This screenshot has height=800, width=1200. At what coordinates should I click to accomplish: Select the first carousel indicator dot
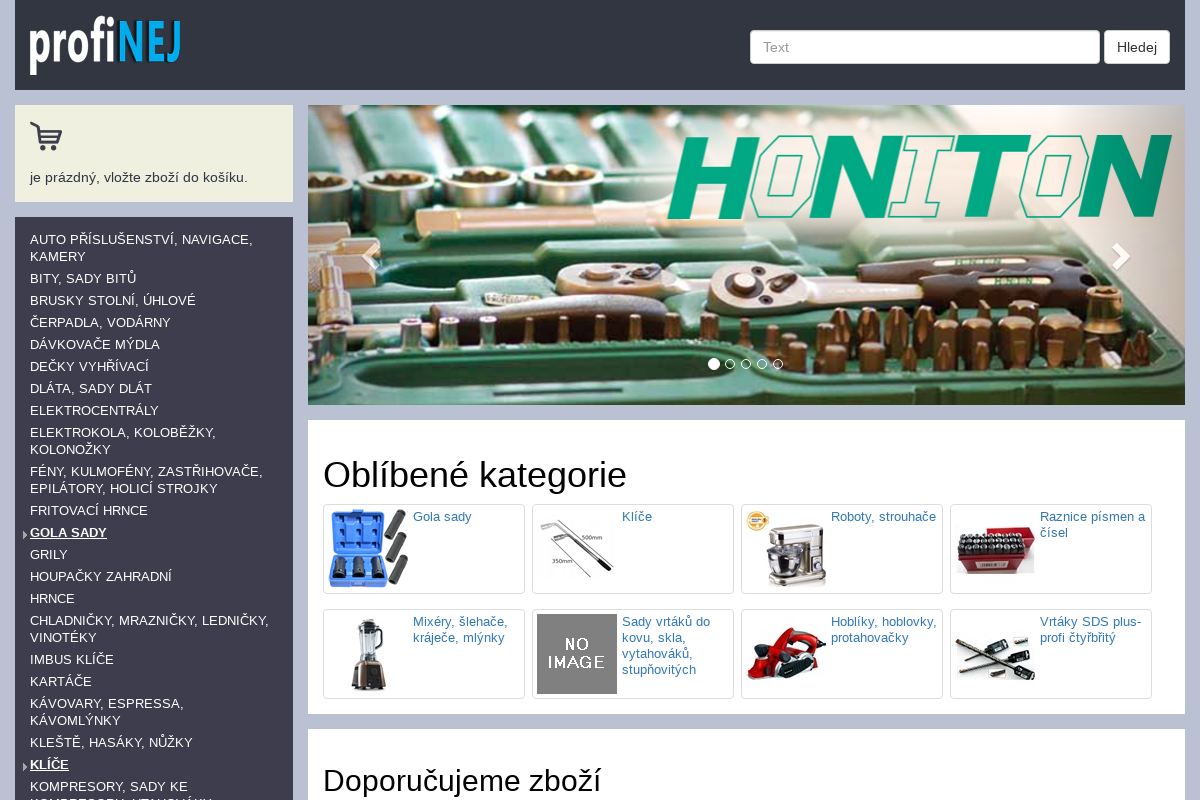(x=714, y=364)
